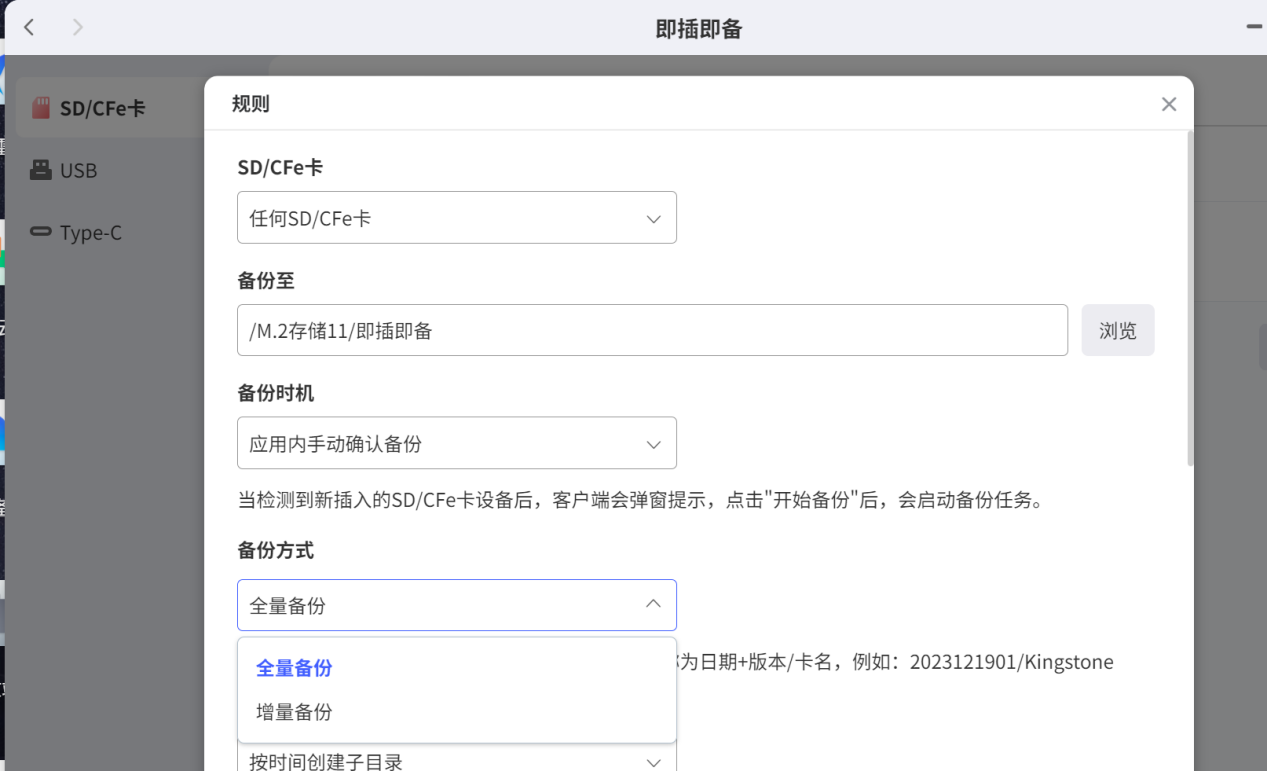Click the 备份至 path input field
This screenshot has width=1267, height=771.
click(x=653, y=330)
